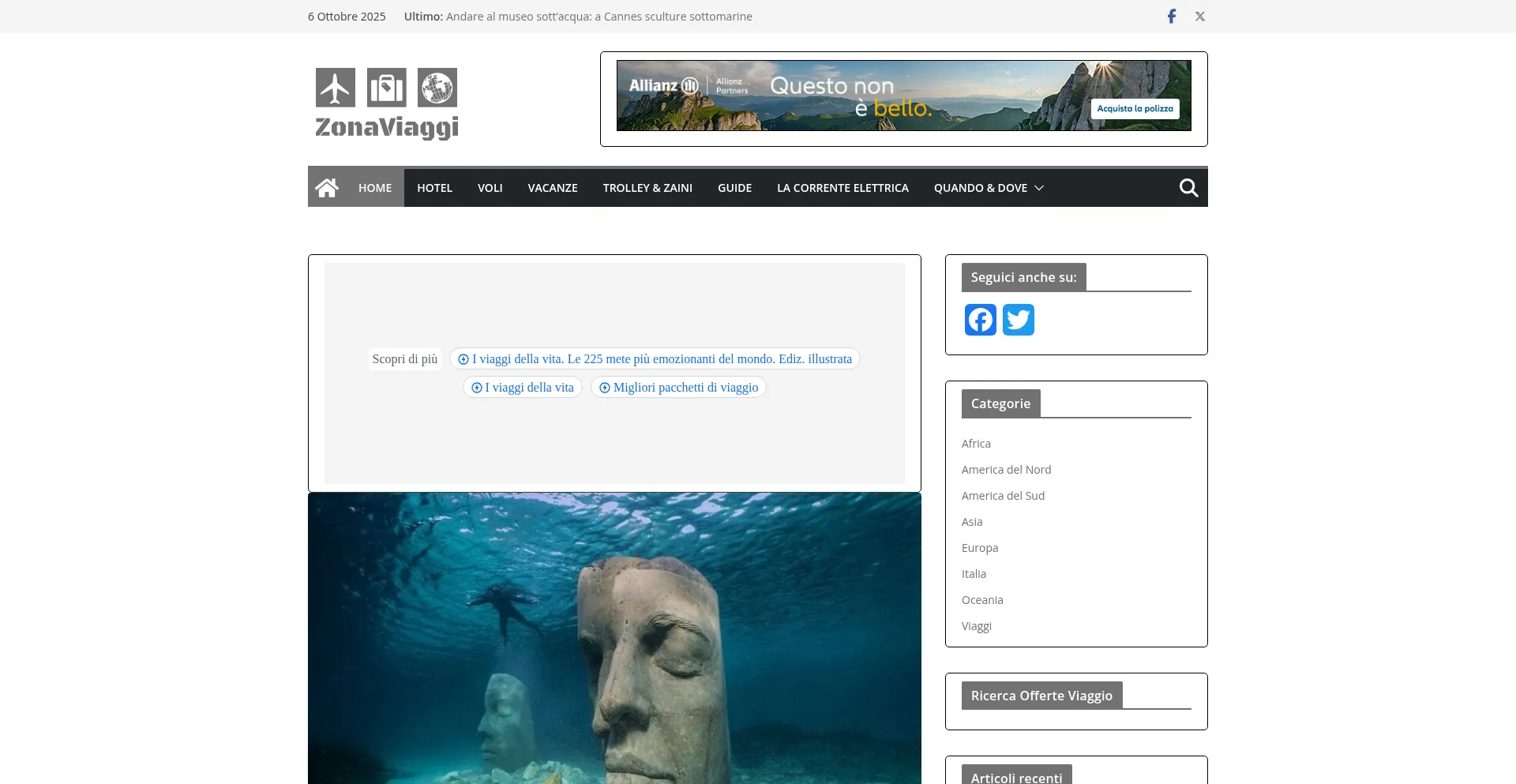The height and width of the screenshot is (784, 1516).
Task: Go to Trolley & Zaini section
Action: click(x=647, y=188)
